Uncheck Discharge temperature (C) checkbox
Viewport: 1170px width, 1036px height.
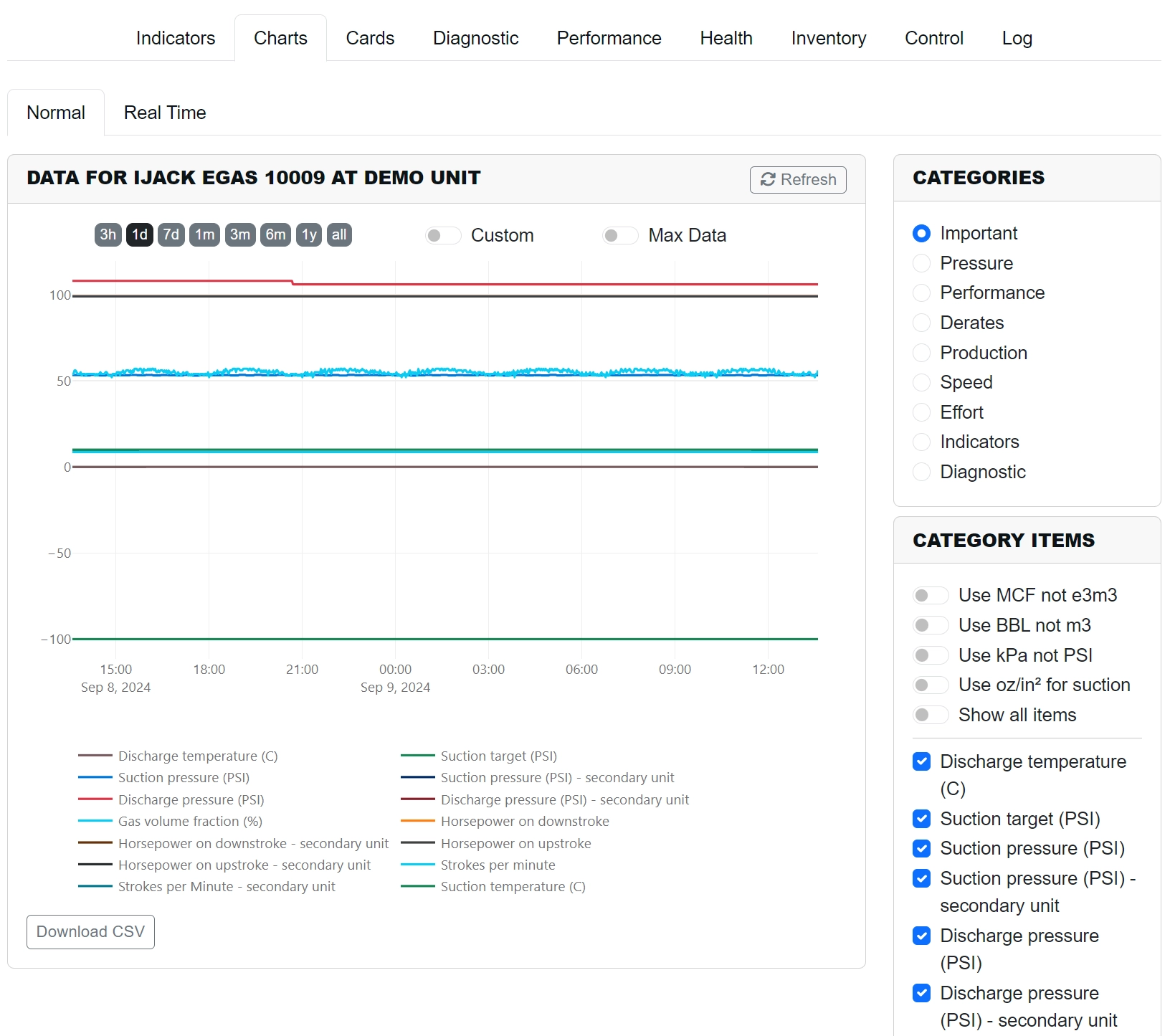click(x=921, y=761)
